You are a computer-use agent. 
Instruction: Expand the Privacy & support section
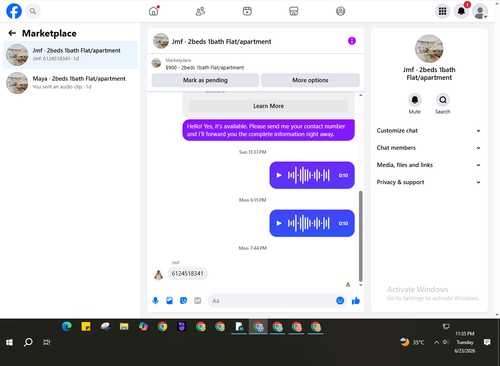pyautogui.click(x=429, y=182)
